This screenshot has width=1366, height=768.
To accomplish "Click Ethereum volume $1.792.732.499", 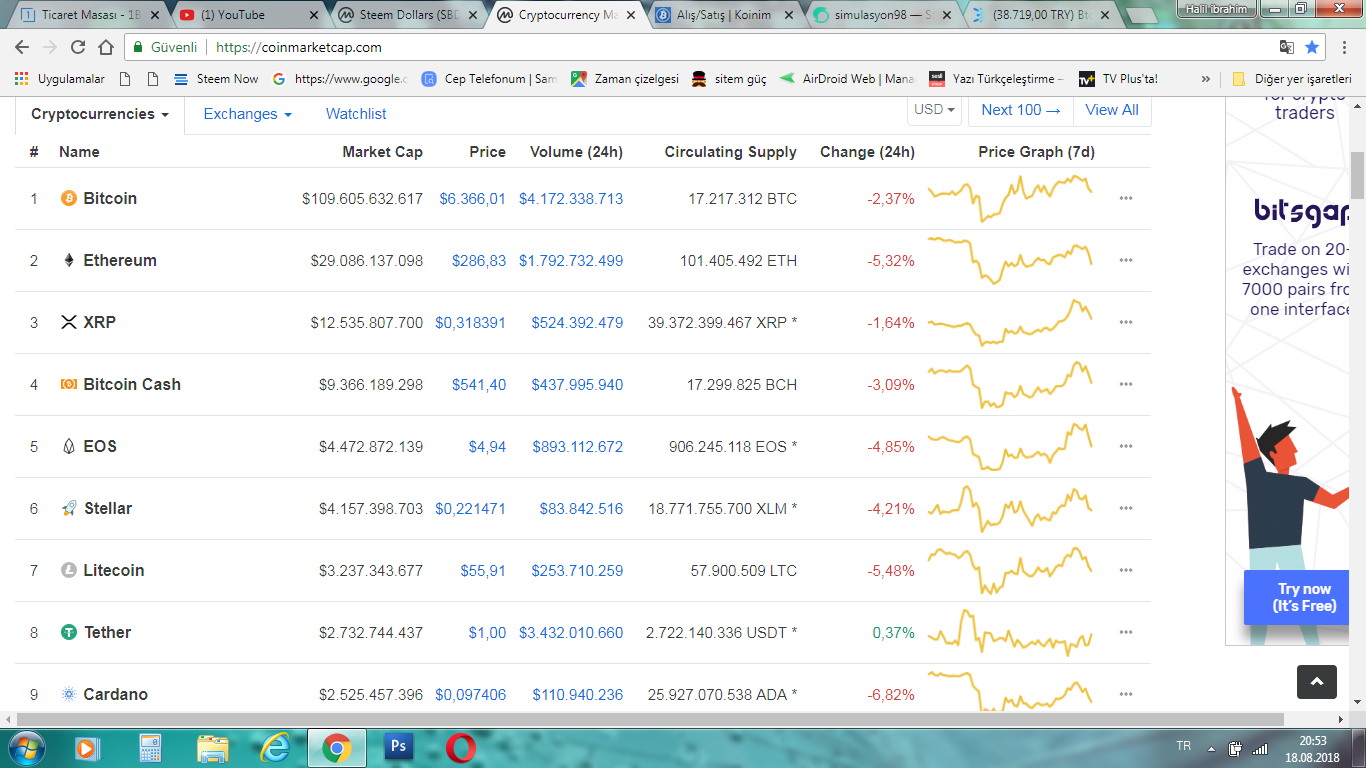I will point(571,260).
